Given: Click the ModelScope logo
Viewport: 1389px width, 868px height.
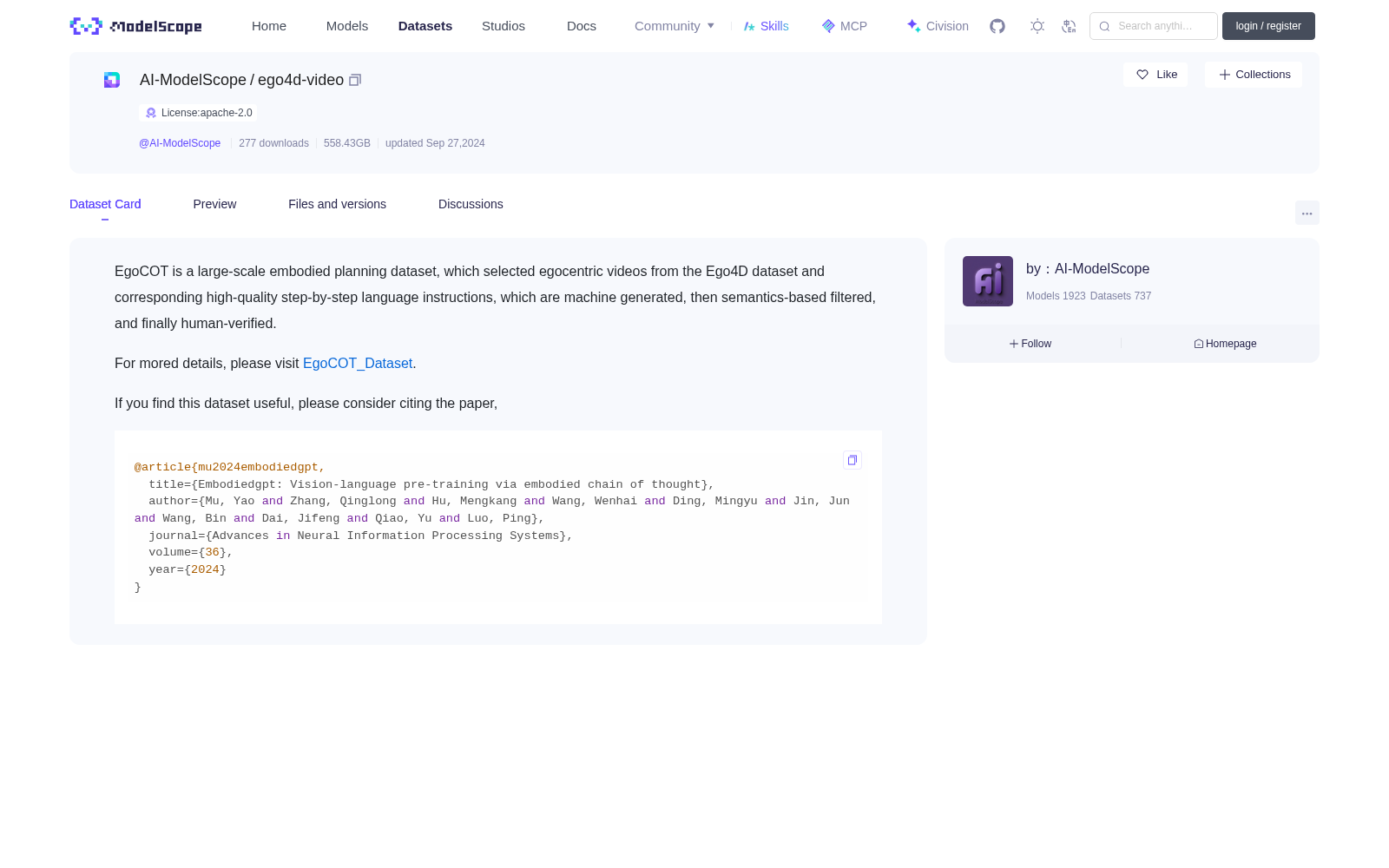Looking at the screenshot, I should coord(136,26).
